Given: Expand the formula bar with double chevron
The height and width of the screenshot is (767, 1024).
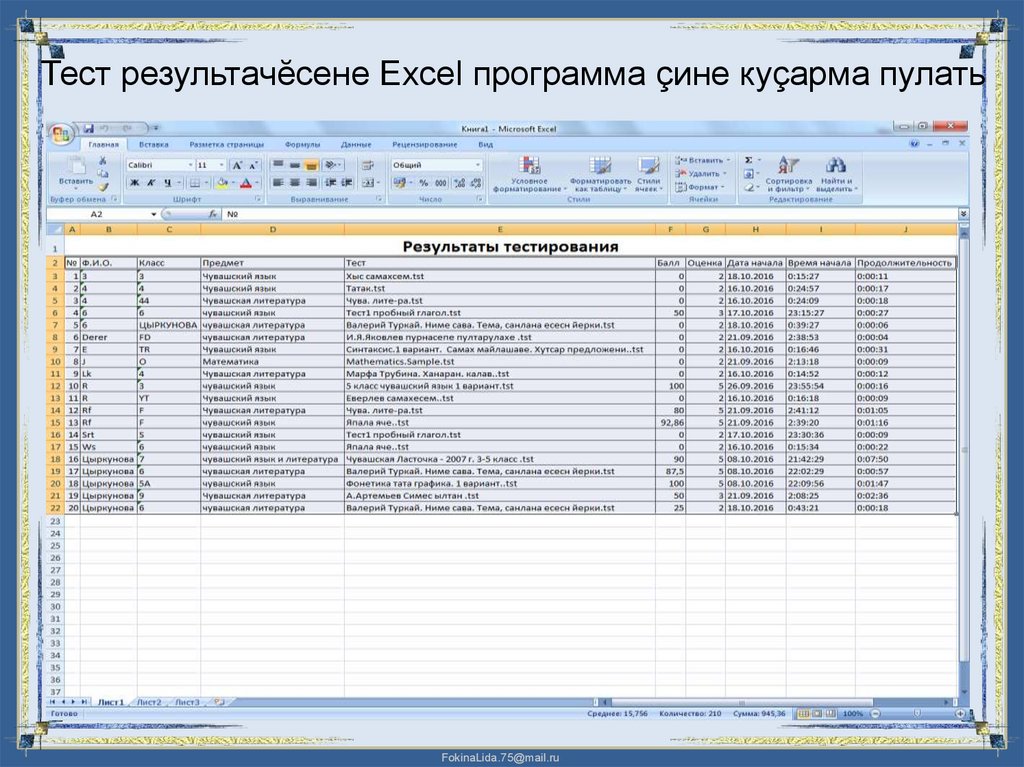Looking at the screenshot, I should pyautogui.click(x=963, y=214).
